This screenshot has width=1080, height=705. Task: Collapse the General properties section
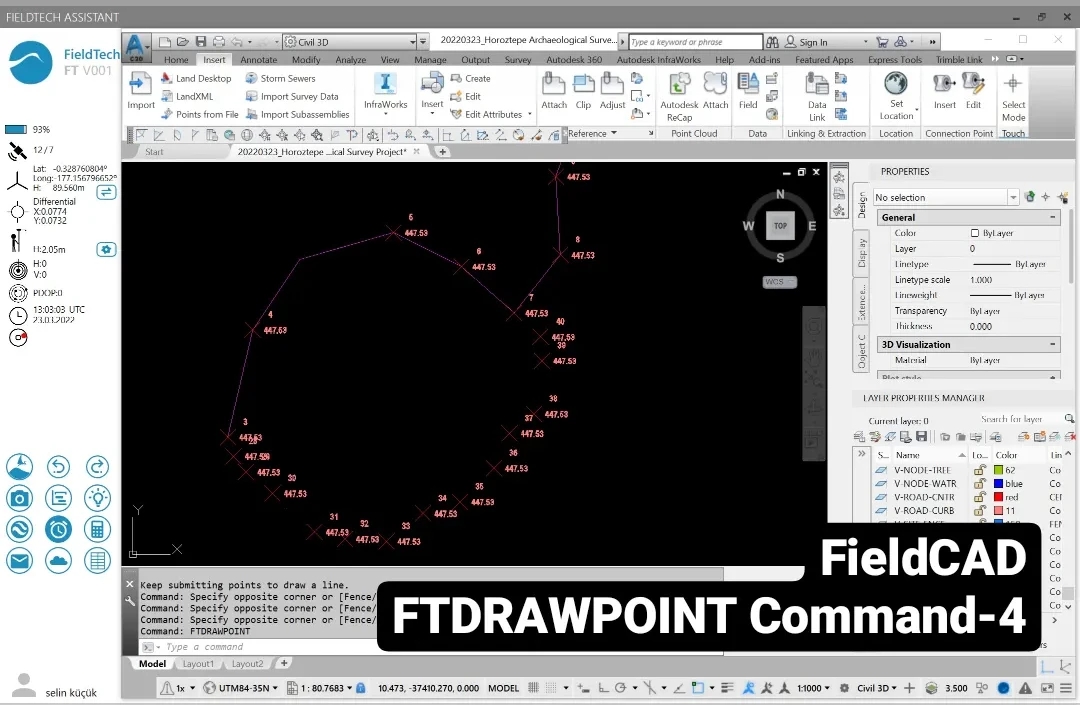tap(1052, 218)
